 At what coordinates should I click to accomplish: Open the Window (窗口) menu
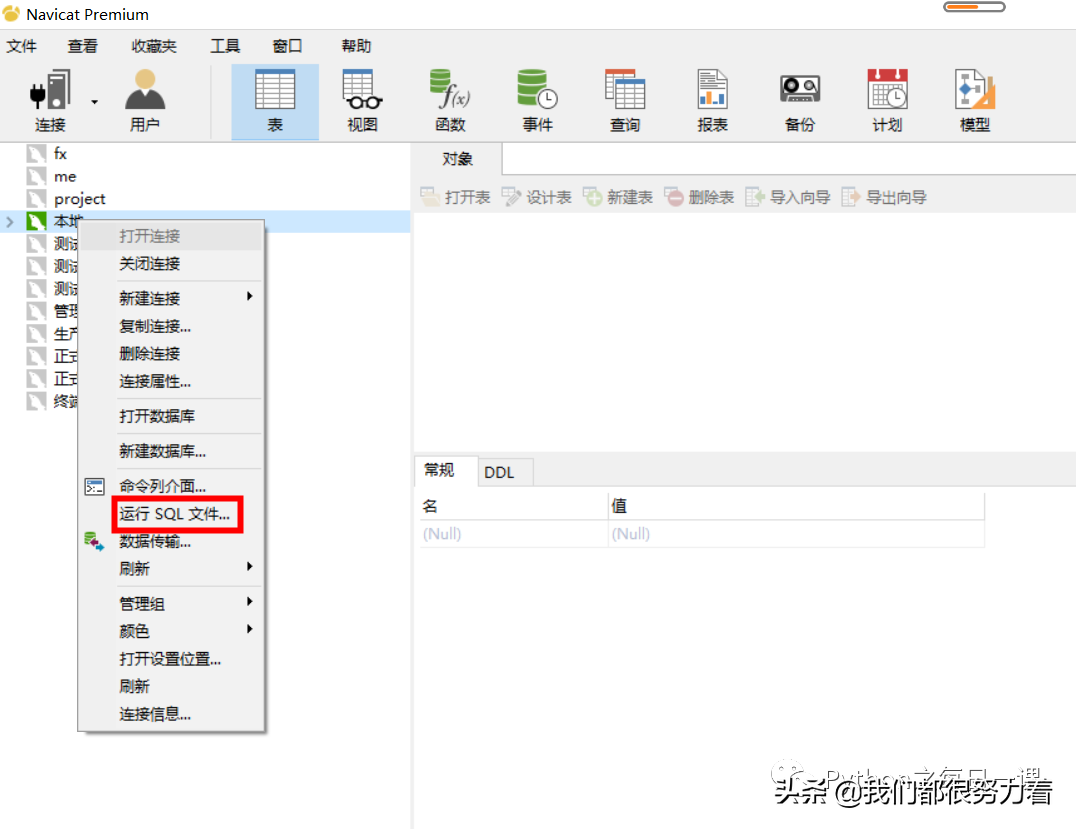(x=287, y=46)
